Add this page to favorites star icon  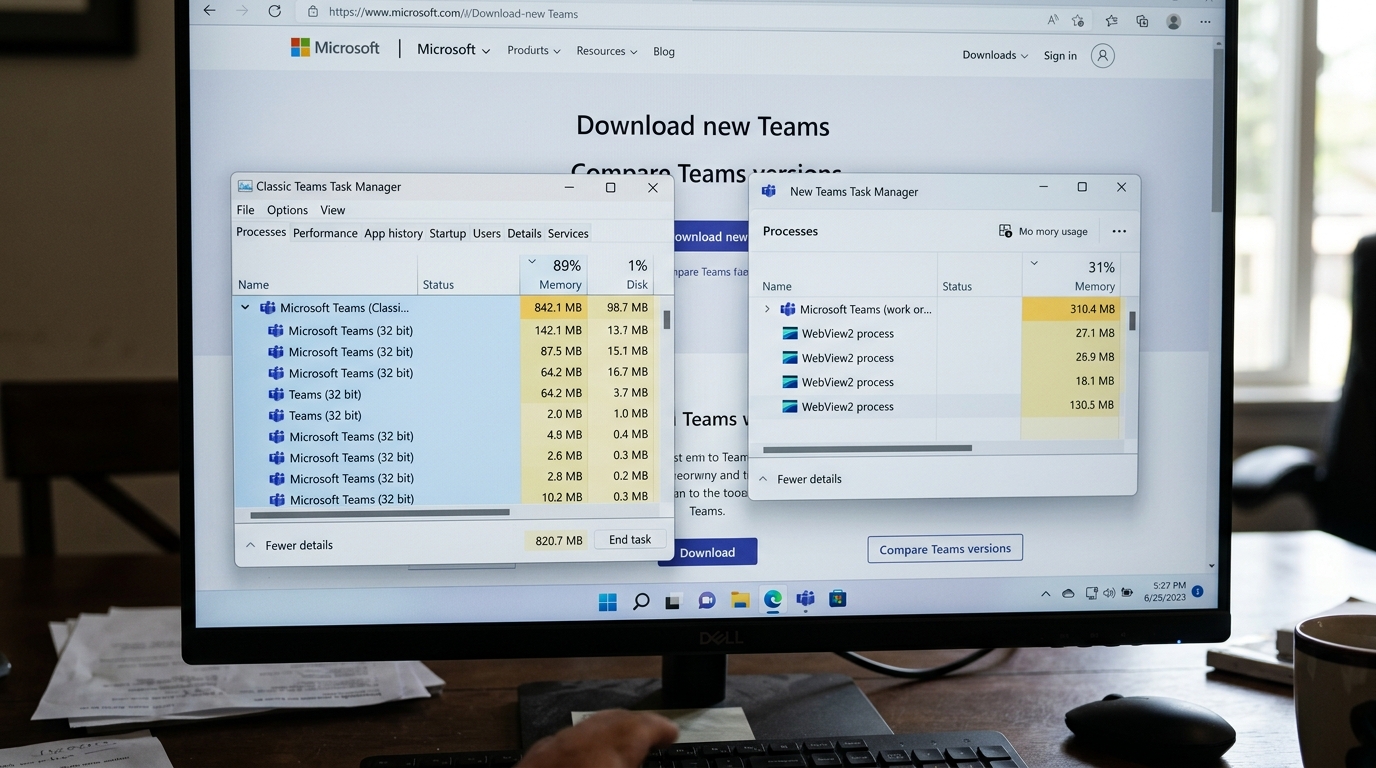click(x=1078, y=20)
